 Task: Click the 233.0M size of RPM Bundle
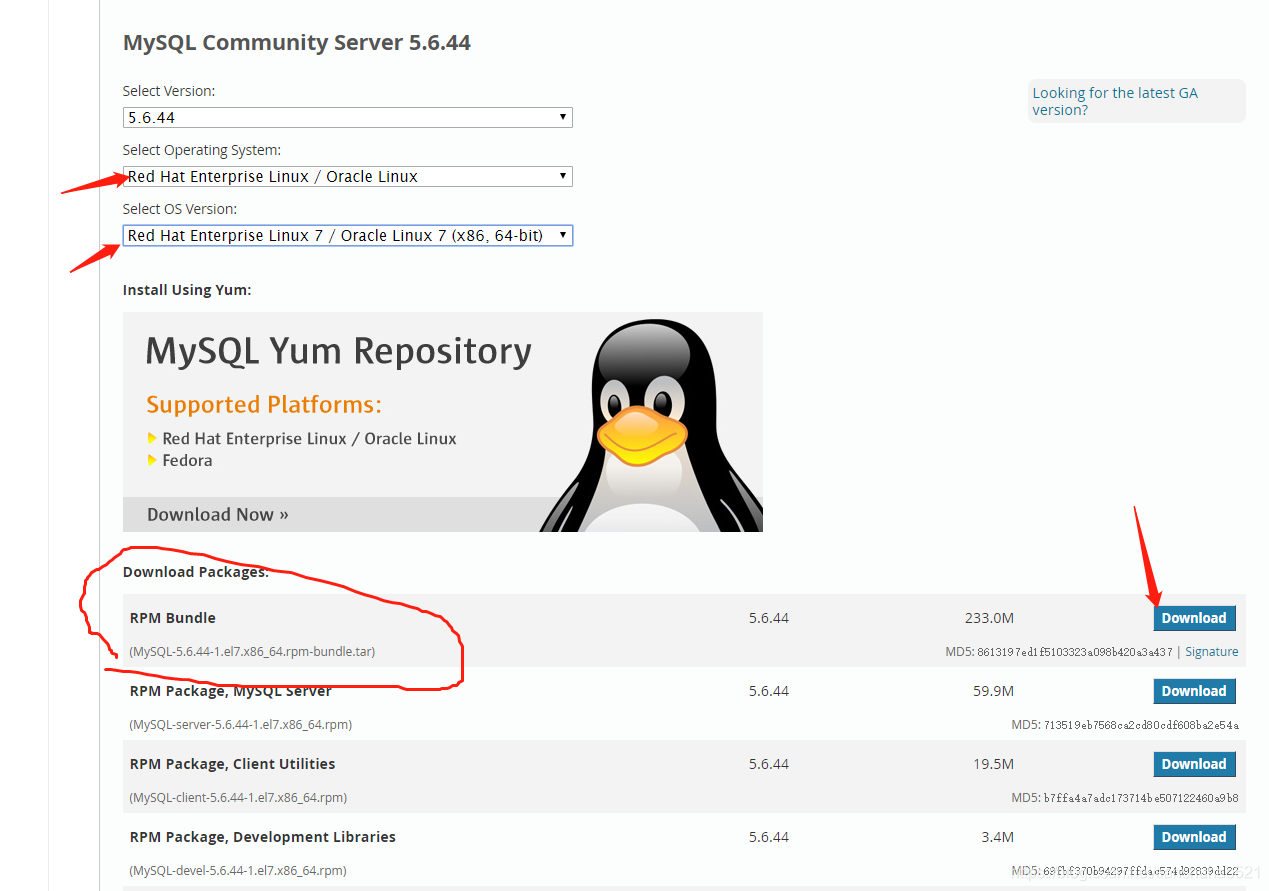tap(989, 618)
